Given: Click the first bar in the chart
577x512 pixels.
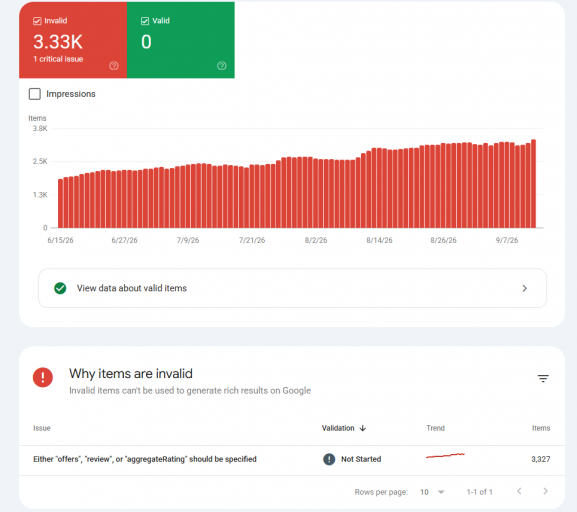Looking at the screenshot, I should (60, 204).
